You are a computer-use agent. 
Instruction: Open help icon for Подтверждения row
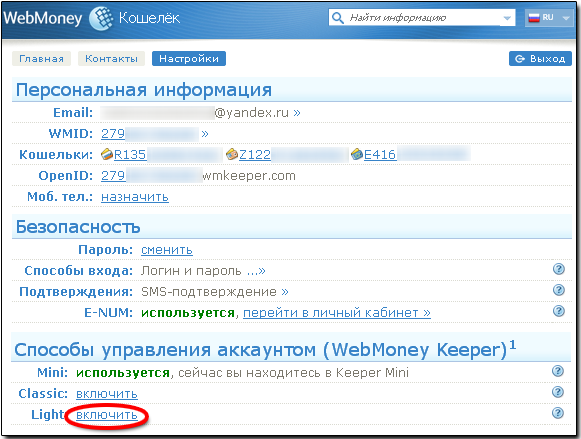click(x=558, y=290)
